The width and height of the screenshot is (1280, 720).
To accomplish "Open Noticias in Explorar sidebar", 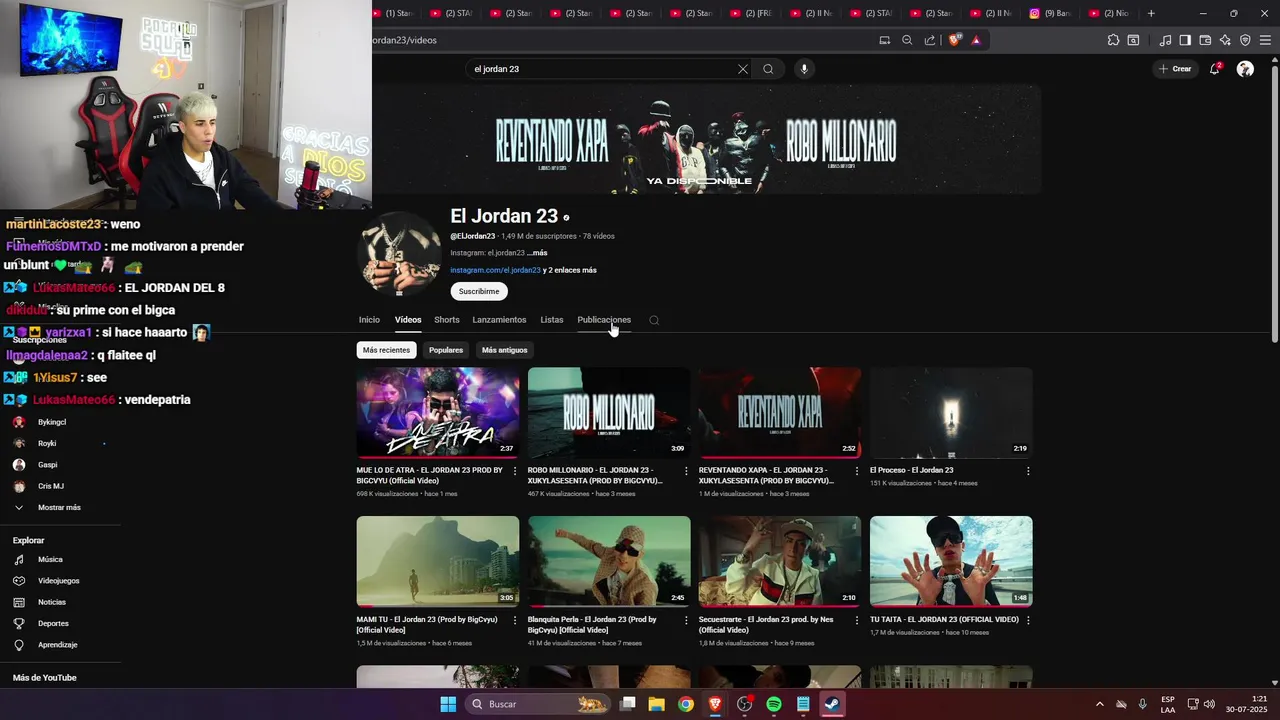I will tap(52, 602).
